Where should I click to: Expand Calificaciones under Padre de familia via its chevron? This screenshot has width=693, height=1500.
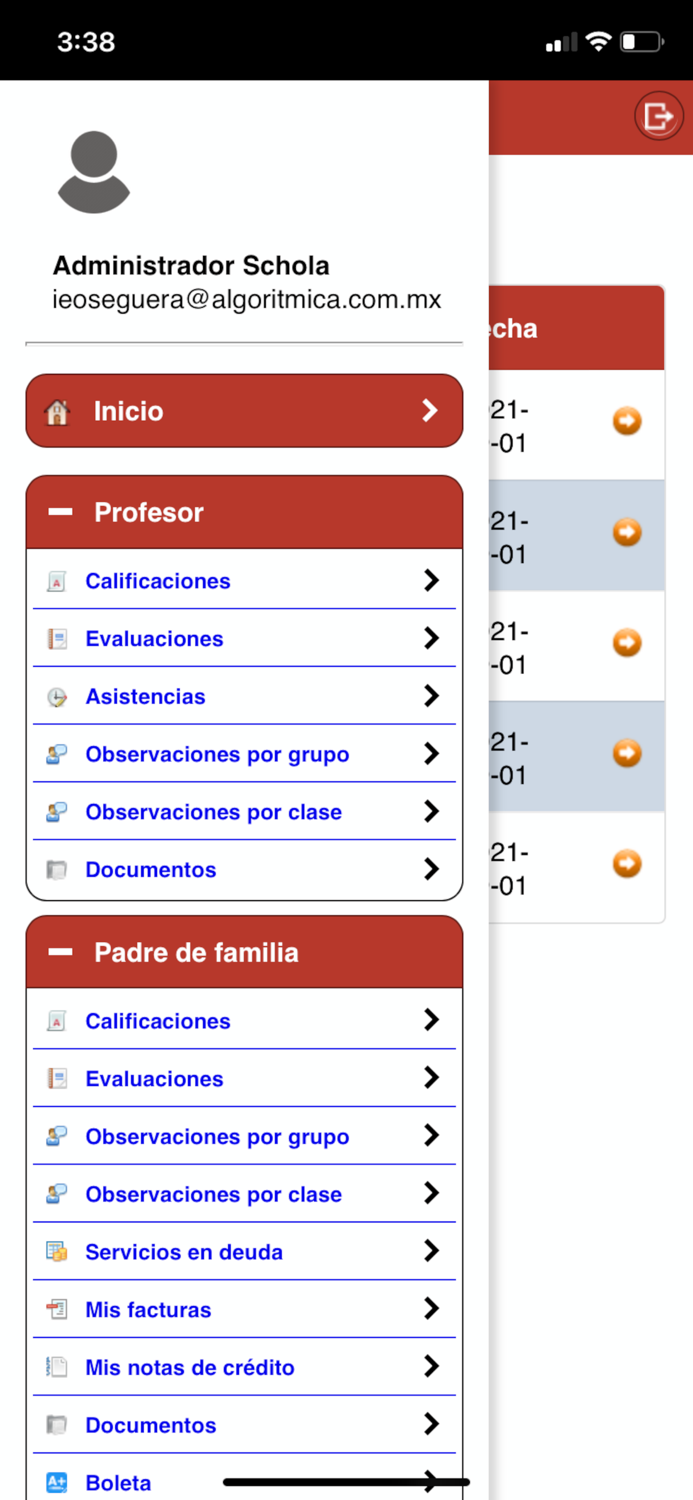click(432, 1020)
